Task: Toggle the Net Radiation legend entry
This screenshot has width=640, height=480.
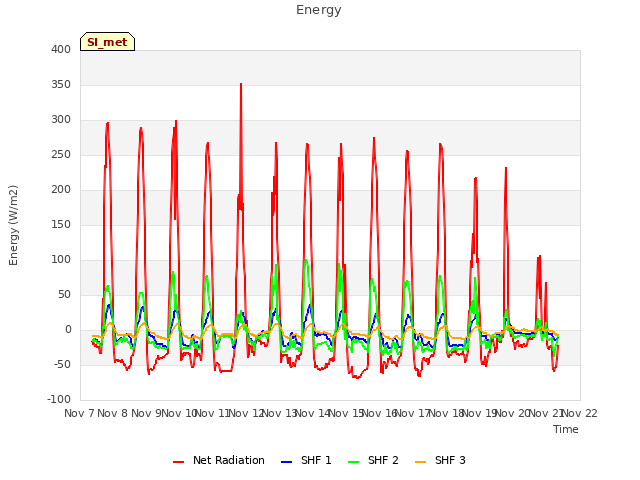Action: (219, 460)
